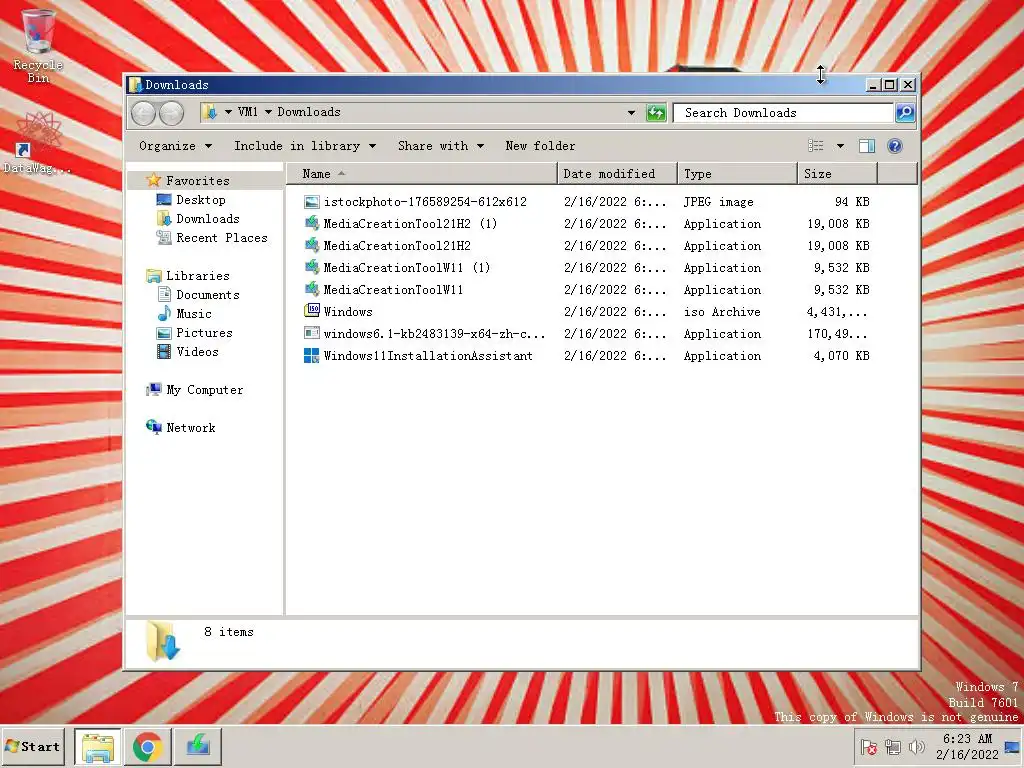Open Network in navigation pane
Screen dimensions: 1024x768
click(190, 428)
